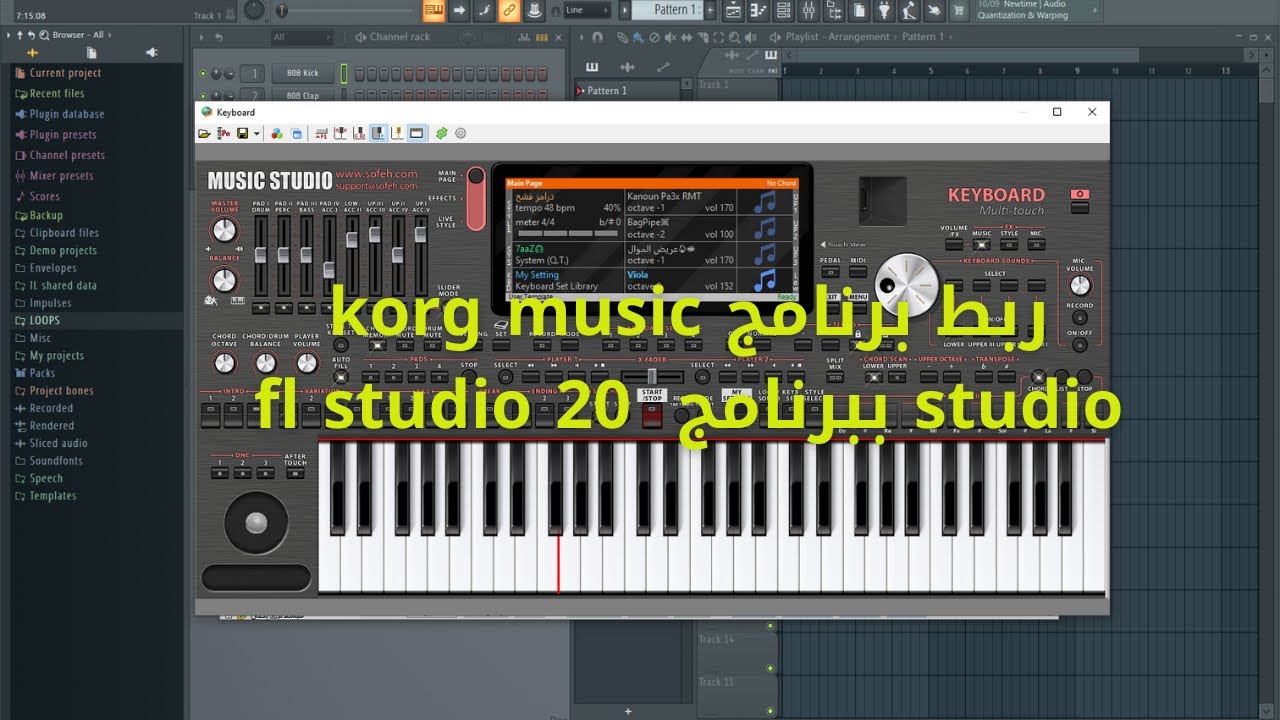
Task: Toggle the FX MIC. button
Action: coord(1036,244)
